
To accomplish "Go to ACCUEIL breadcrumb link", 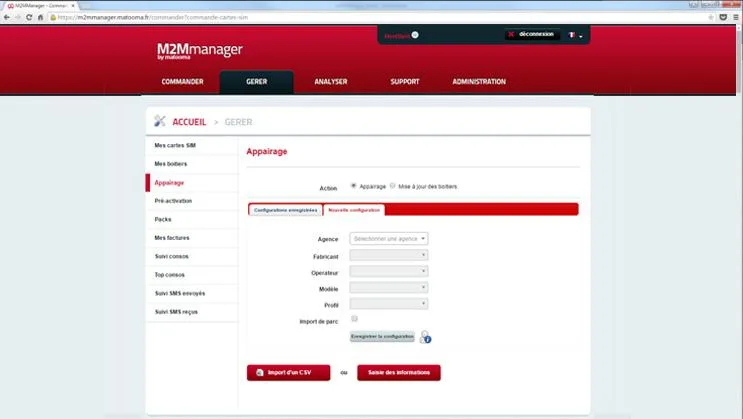I will [x=189, y=122].
